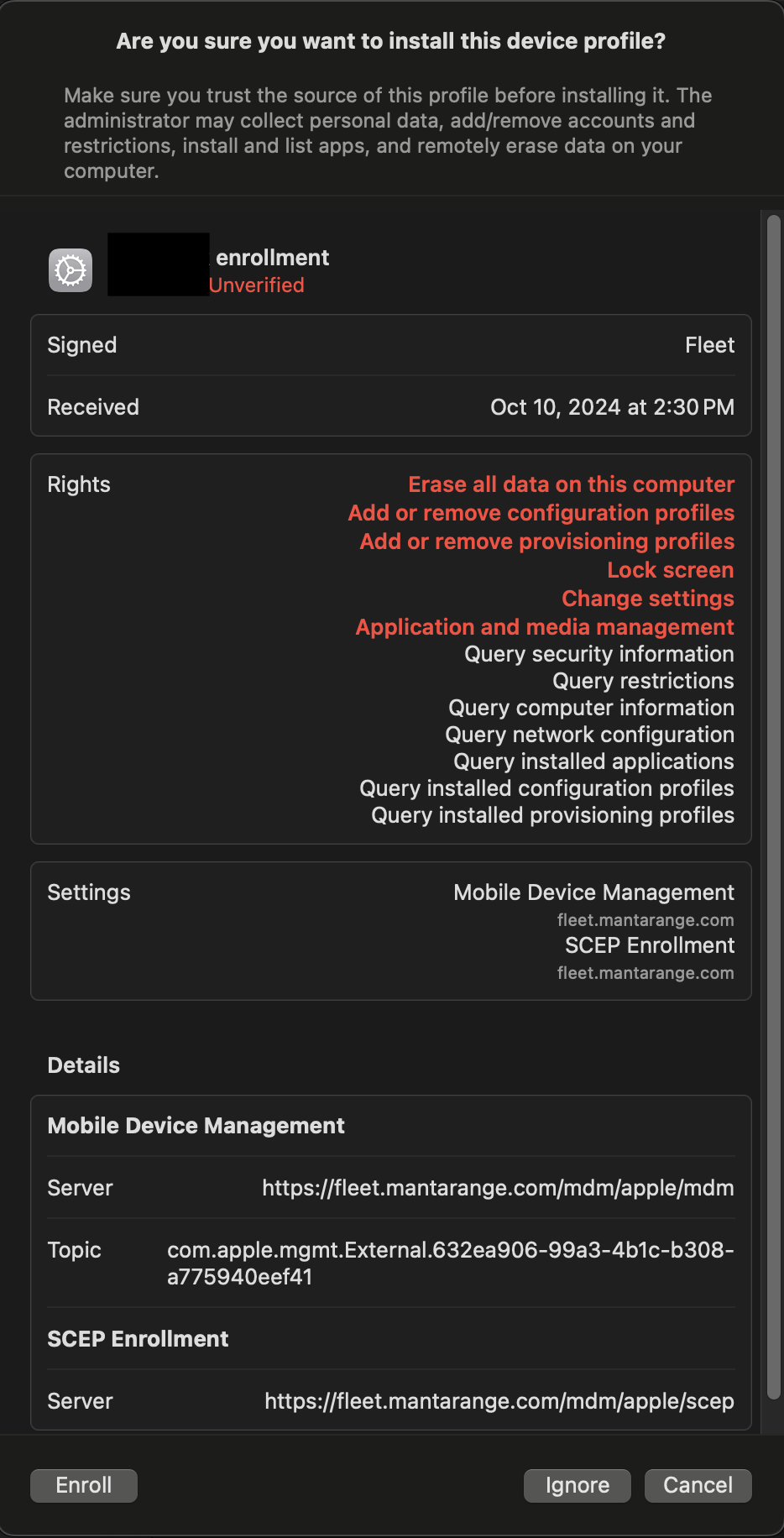Image resolution: width=784 pixels, height=1538 pixels.
Task: Click 'Query restrictions' entry
Action: [643, 681]
